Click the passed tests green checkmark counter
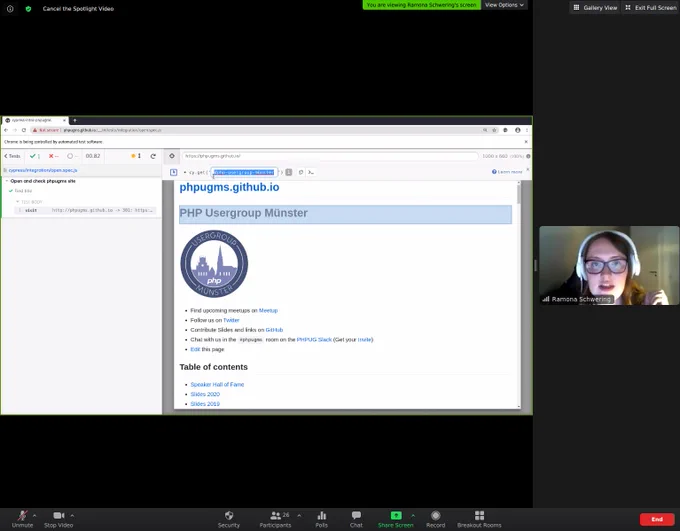The image size is (680, 531). click(35, 156)
